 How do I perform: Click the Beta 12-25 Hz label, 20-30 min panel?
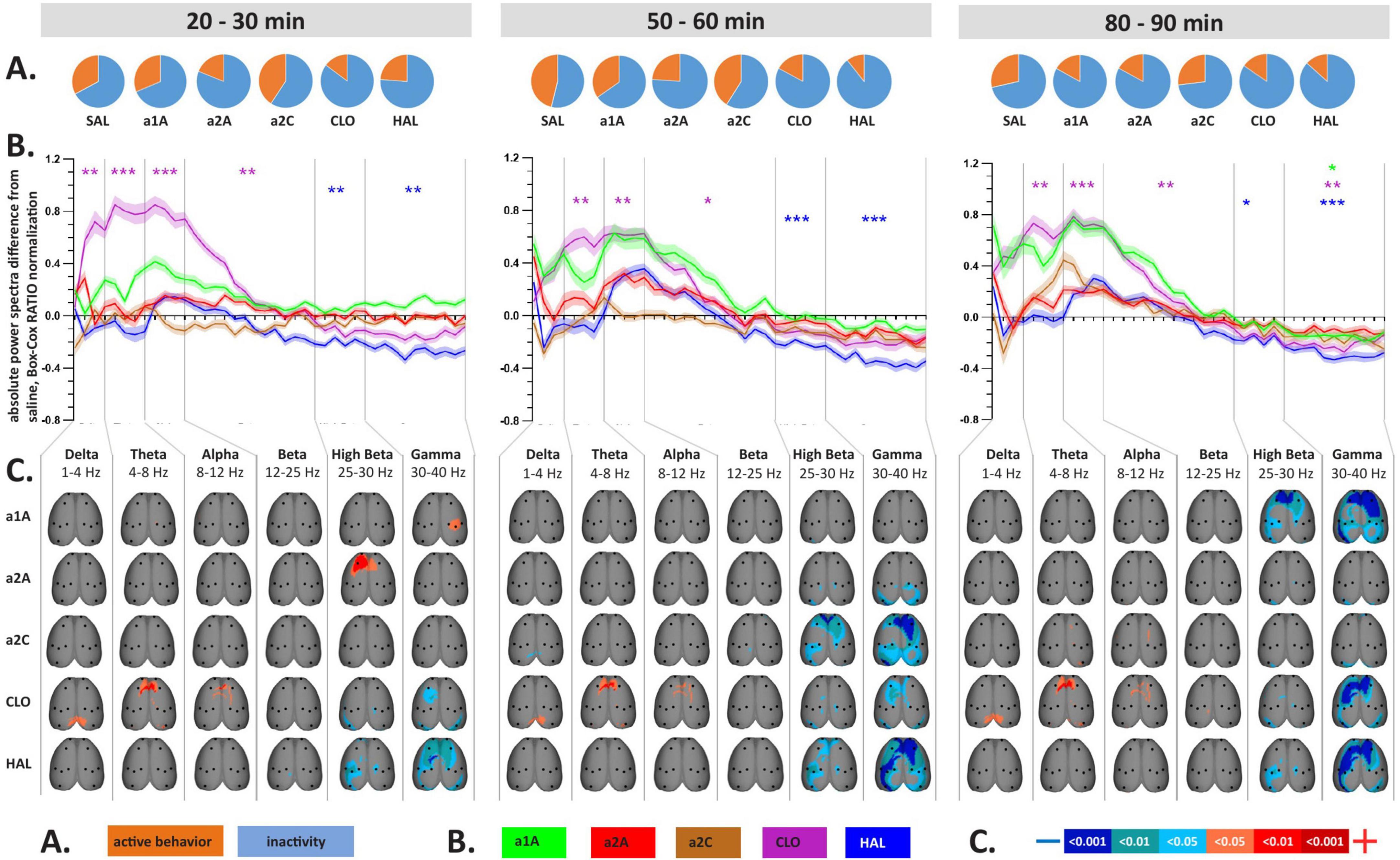pos(292,463)
